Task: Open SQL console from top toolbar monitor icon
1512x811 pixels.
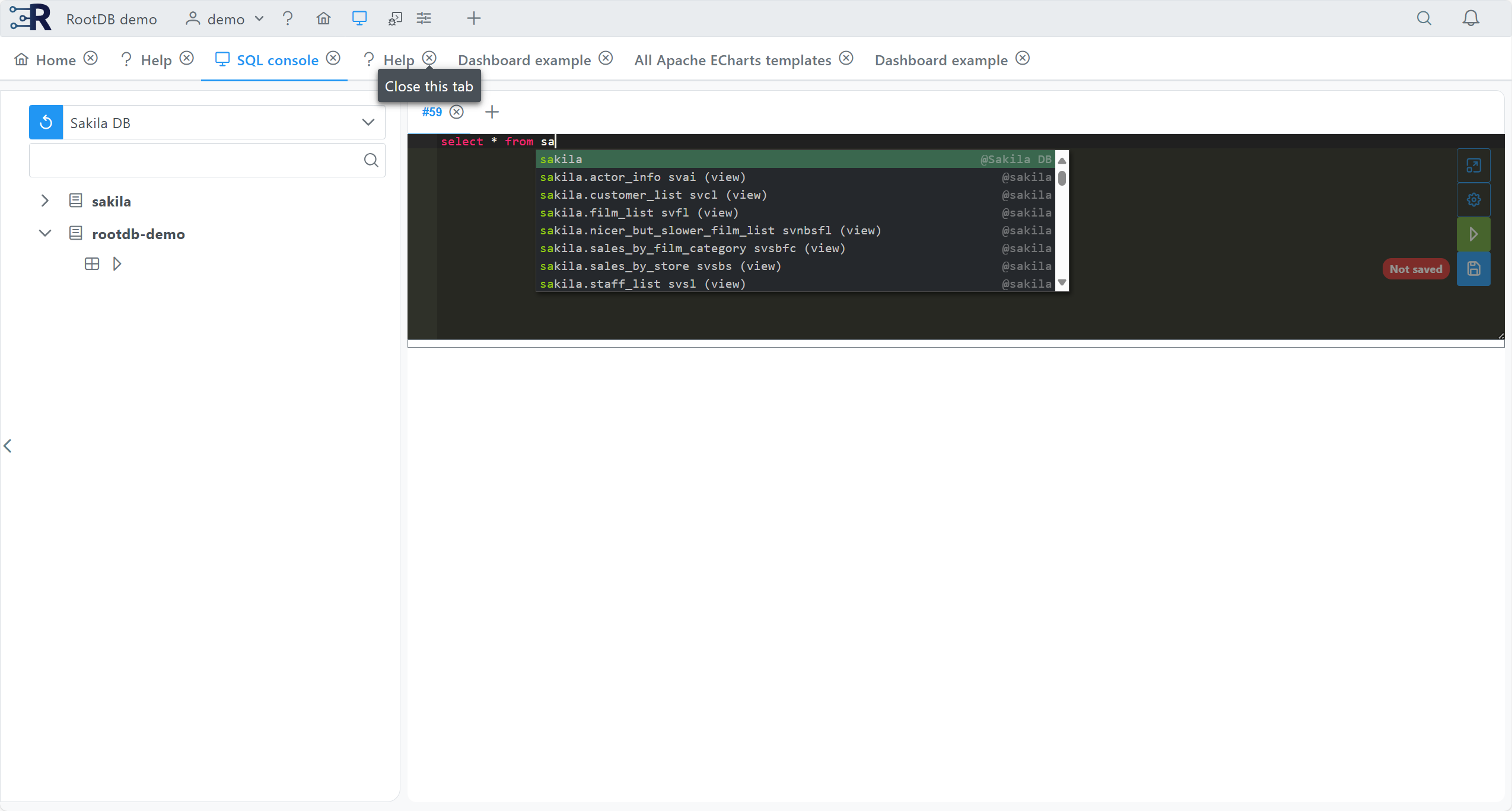Action: [359, 18]
